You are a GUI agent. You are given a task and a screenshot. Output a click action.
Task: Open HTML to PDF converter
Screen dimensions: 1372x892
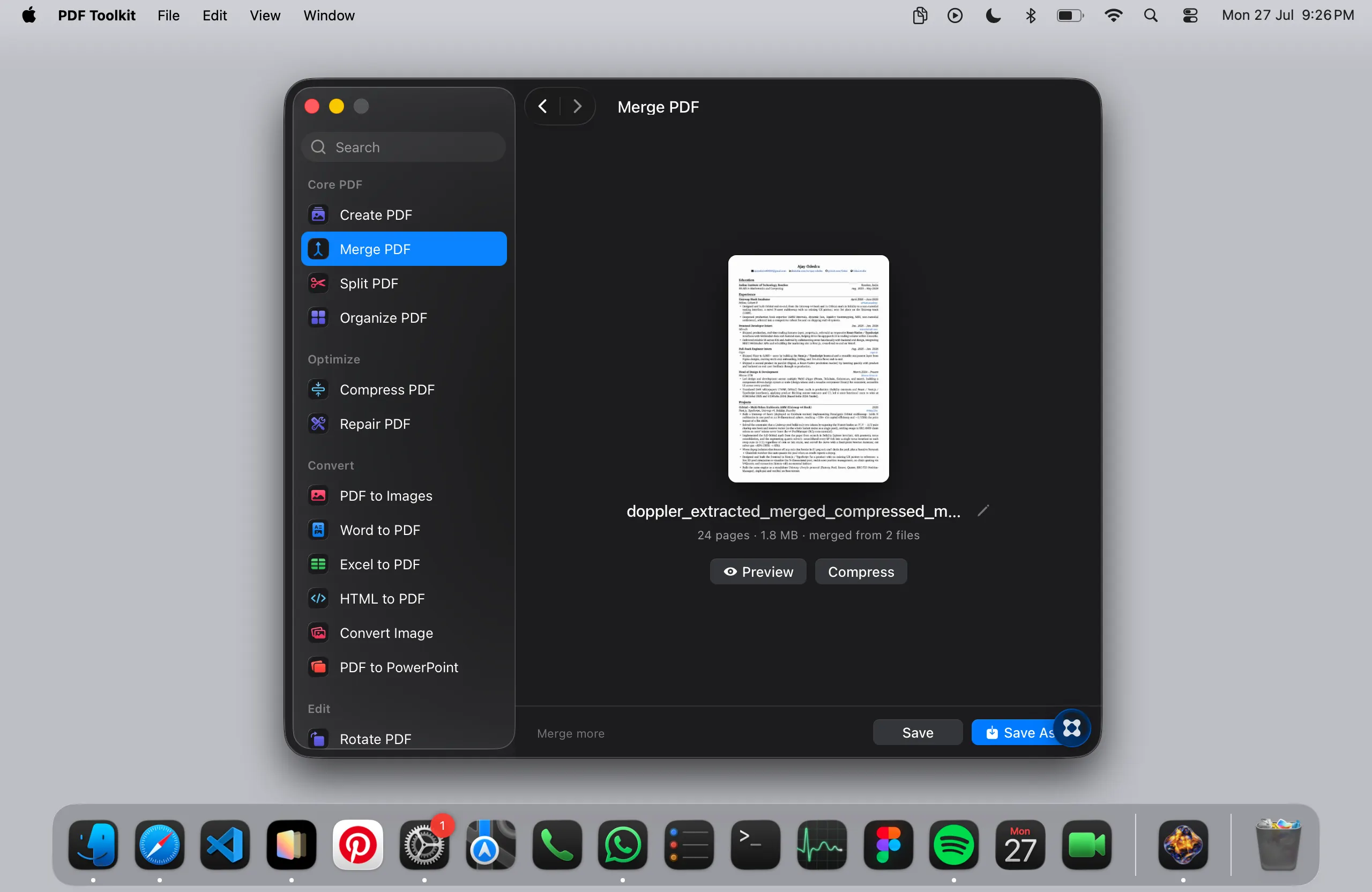(404, 599)
